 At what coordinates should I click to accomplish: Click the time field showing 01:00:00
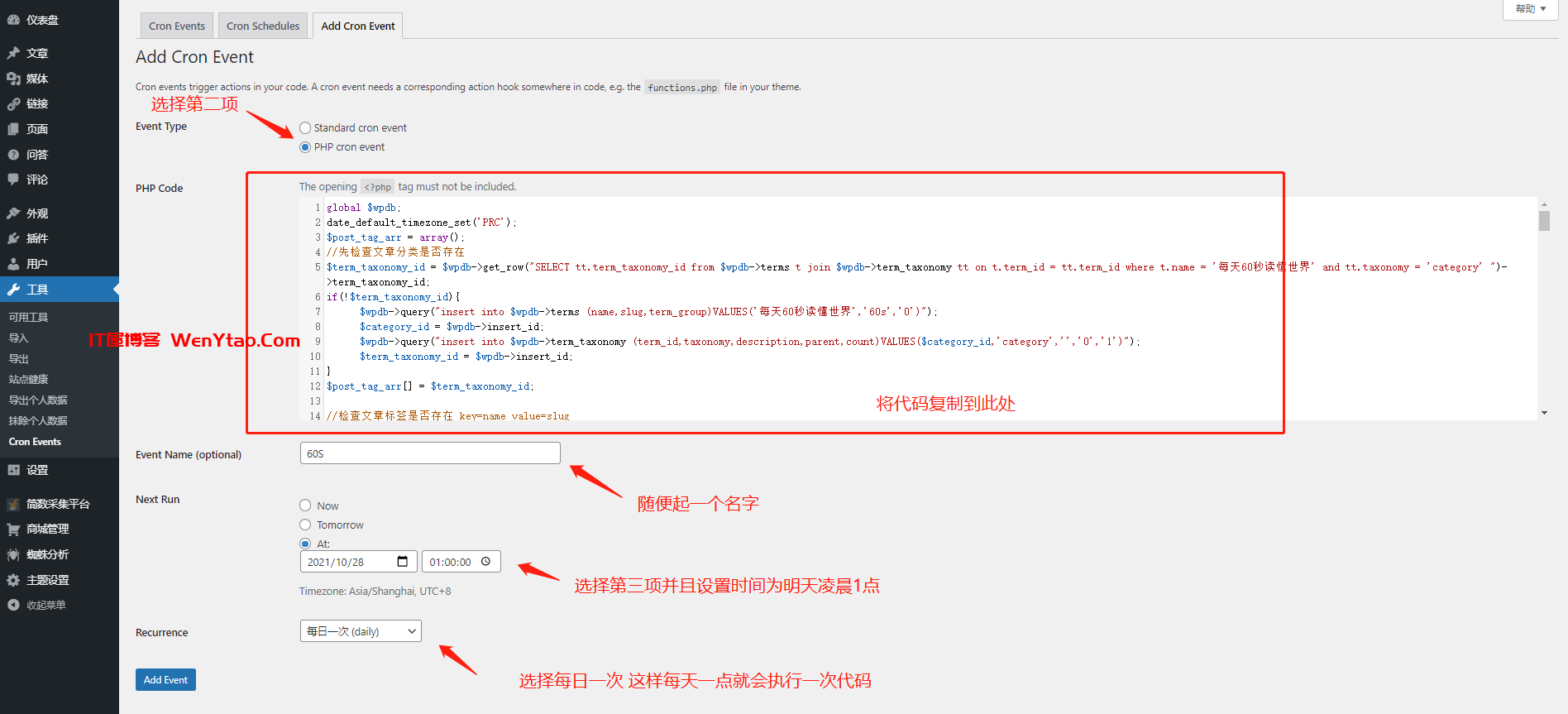tap(461, 562)
